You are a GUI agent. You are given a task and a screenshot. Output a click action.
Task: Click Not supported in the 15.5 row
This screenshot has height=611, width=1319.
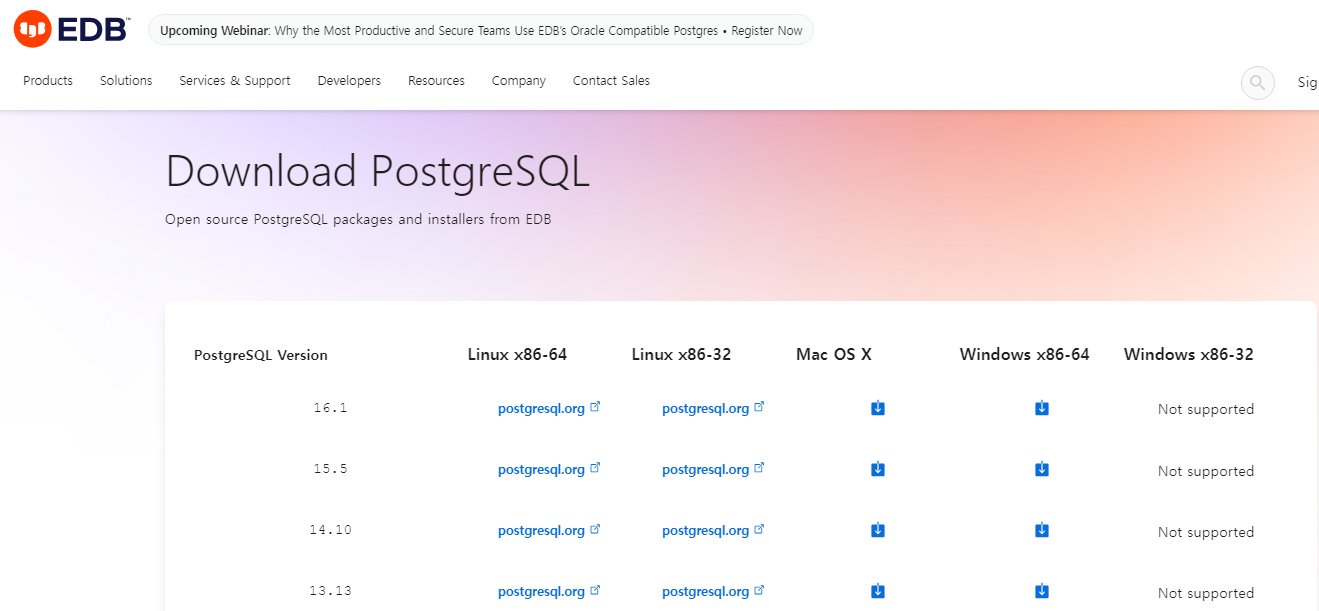[x=1206, y=471]
